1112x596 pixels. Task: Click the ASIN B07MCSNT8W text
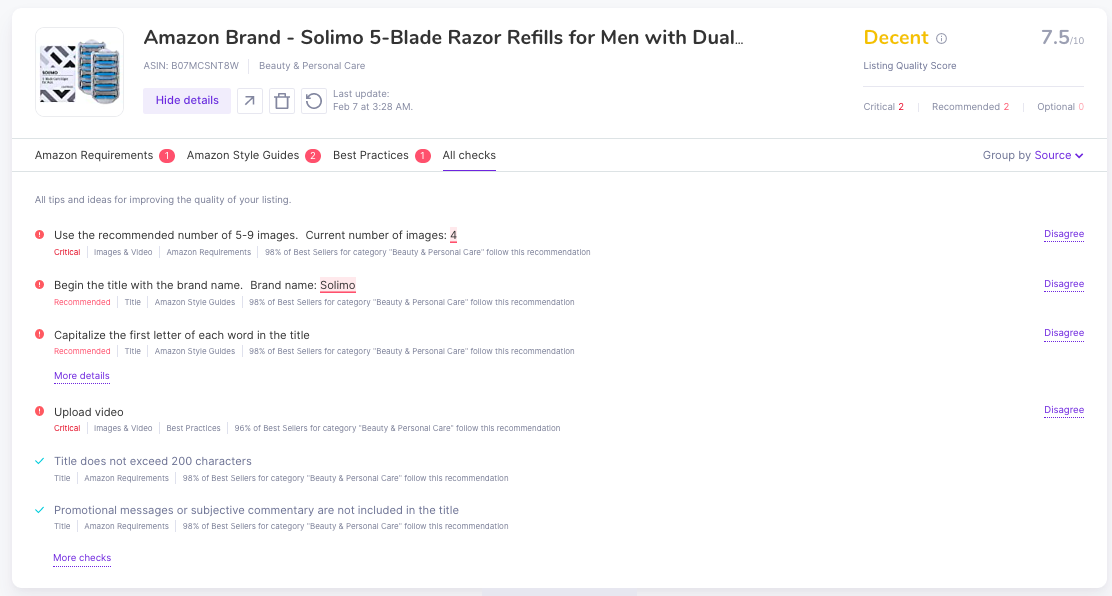click(191, 66)
